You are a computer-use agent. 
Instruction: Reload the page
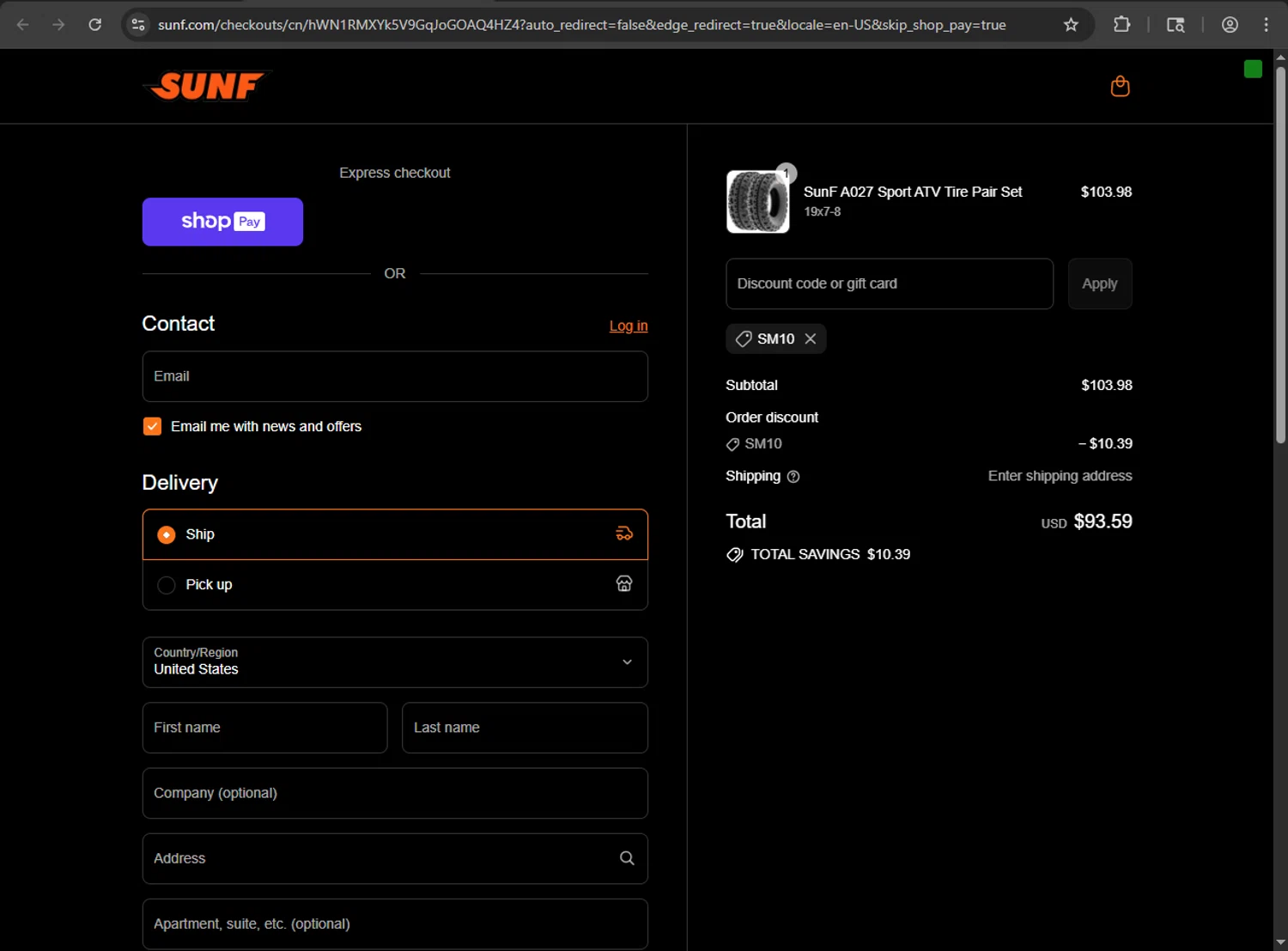tap(95, 25)
